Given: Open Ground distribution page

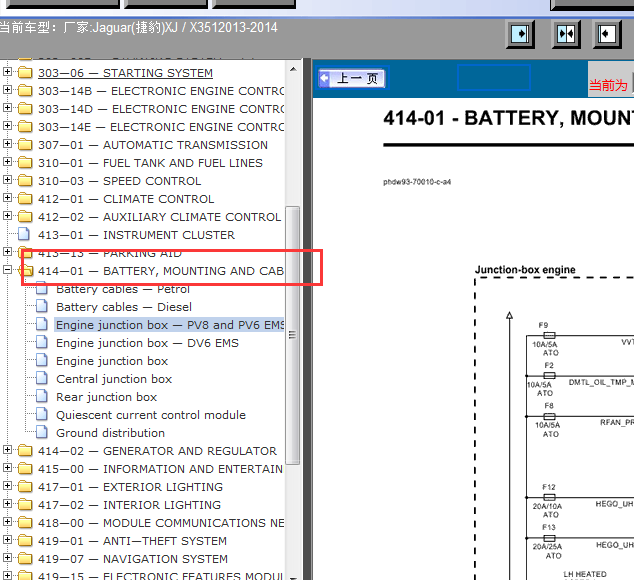Looking at the screenshot, I should [110, 433].
